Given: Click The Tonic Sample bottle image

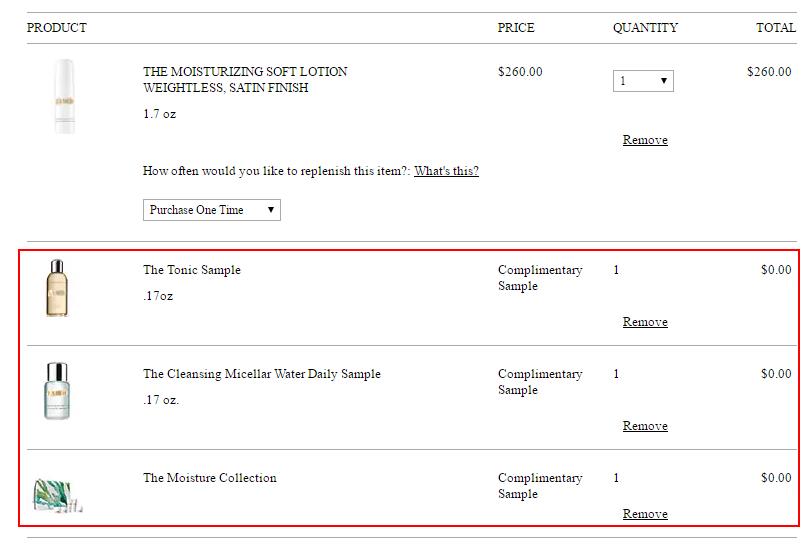Looking at the screenshot, I should (x=57, y=288).
